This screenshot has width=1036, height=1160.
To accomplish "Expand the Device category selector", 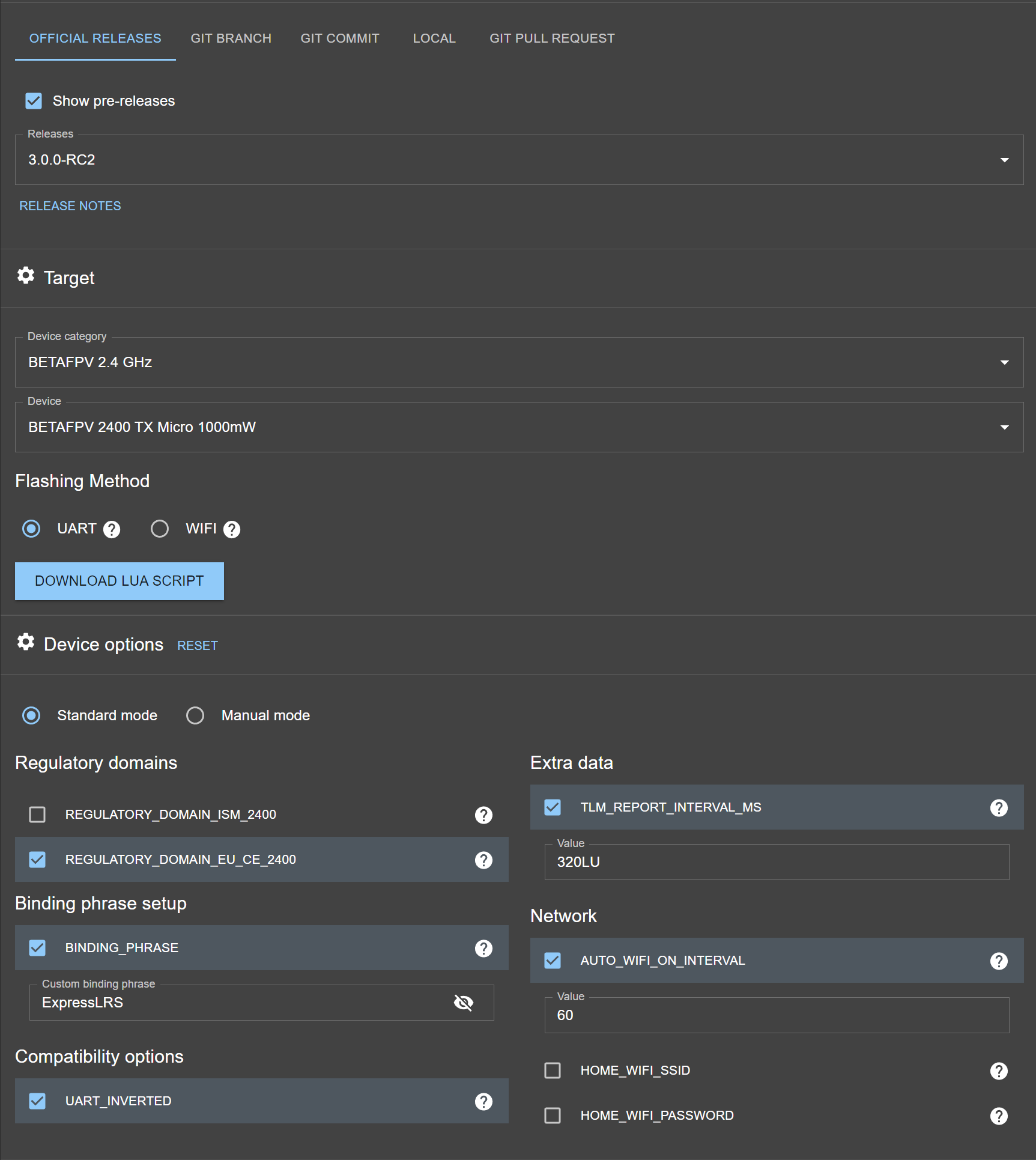I will (1005, 362).
